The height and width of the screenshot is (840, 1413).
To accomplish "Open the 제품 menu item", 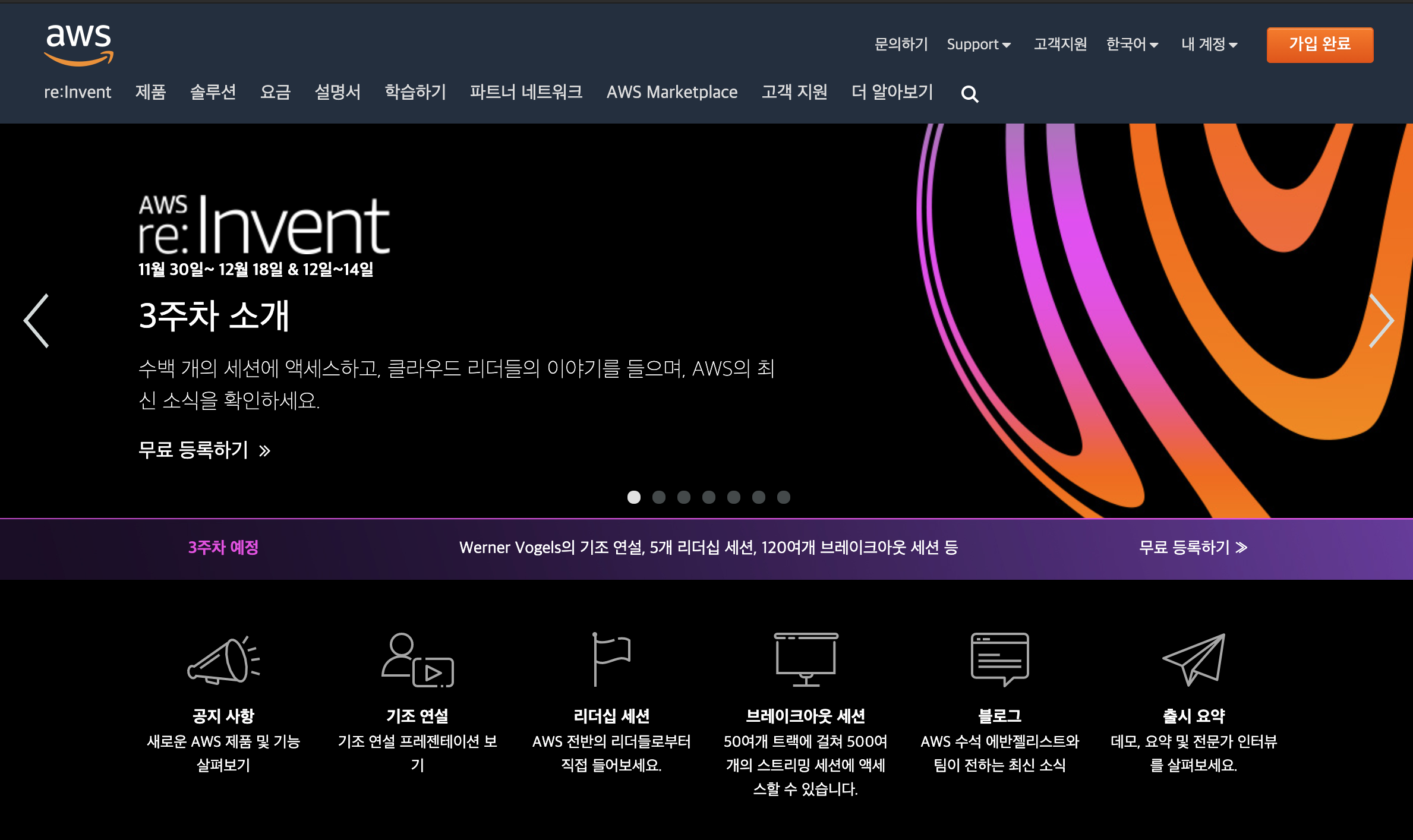I will tap(150, 92).
